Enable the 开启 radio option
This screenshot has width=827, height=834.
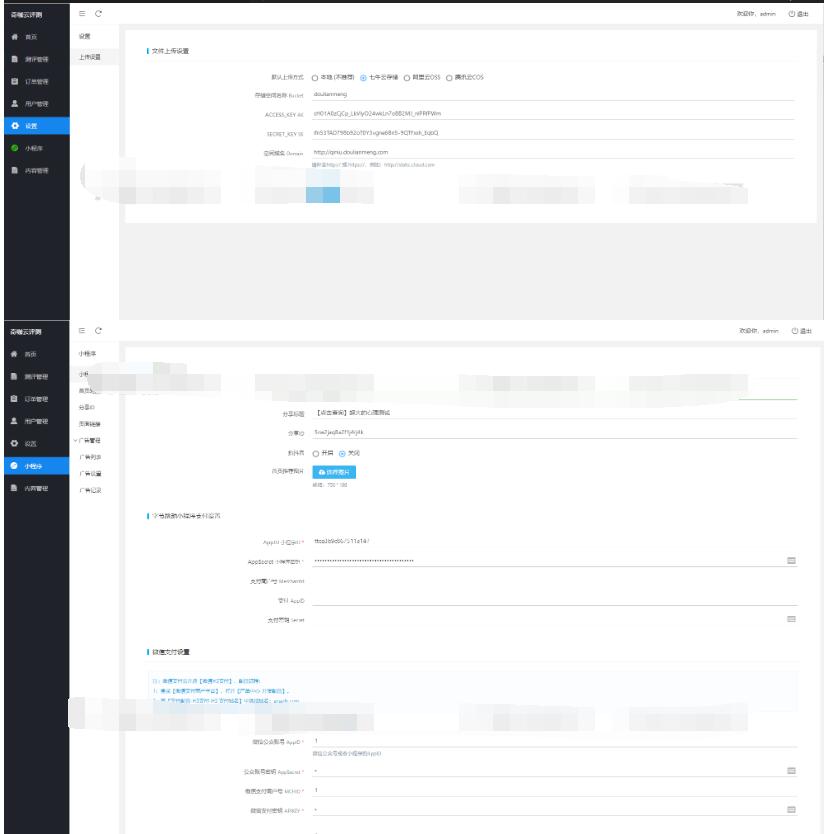316,453
